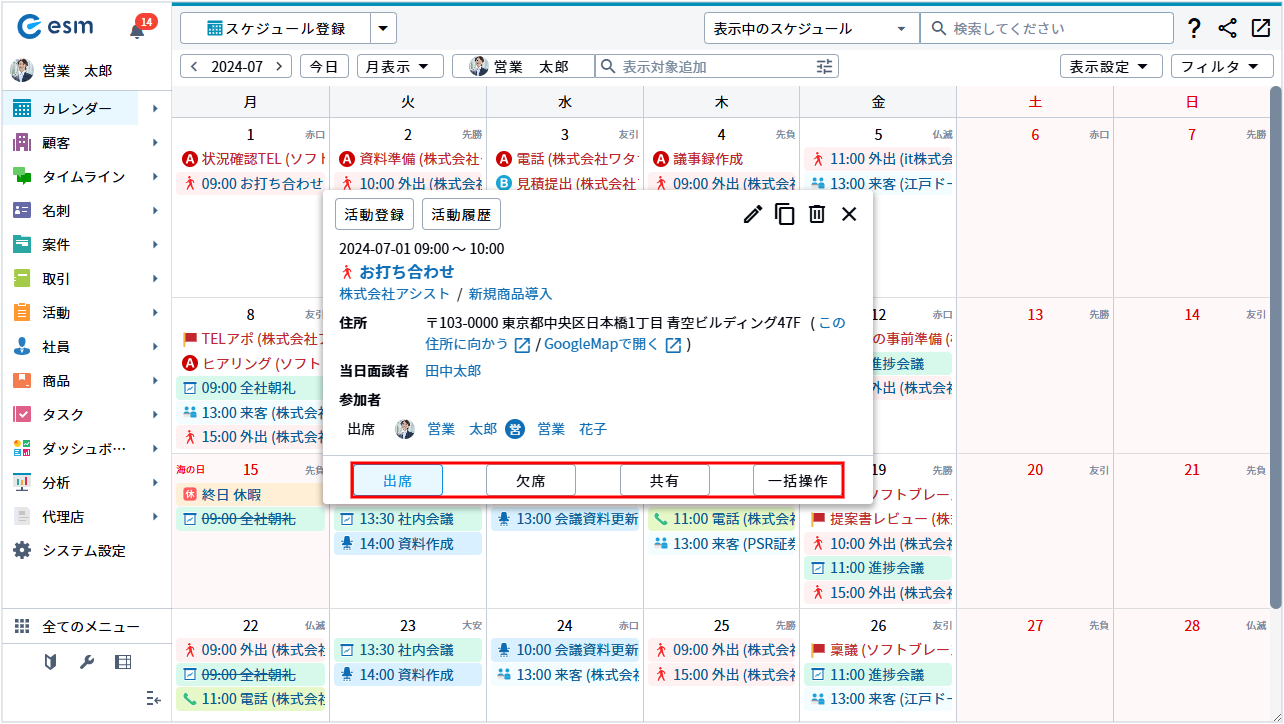Open the 月表示 view dropdown

pyautogui.click(x=400, y=67)
